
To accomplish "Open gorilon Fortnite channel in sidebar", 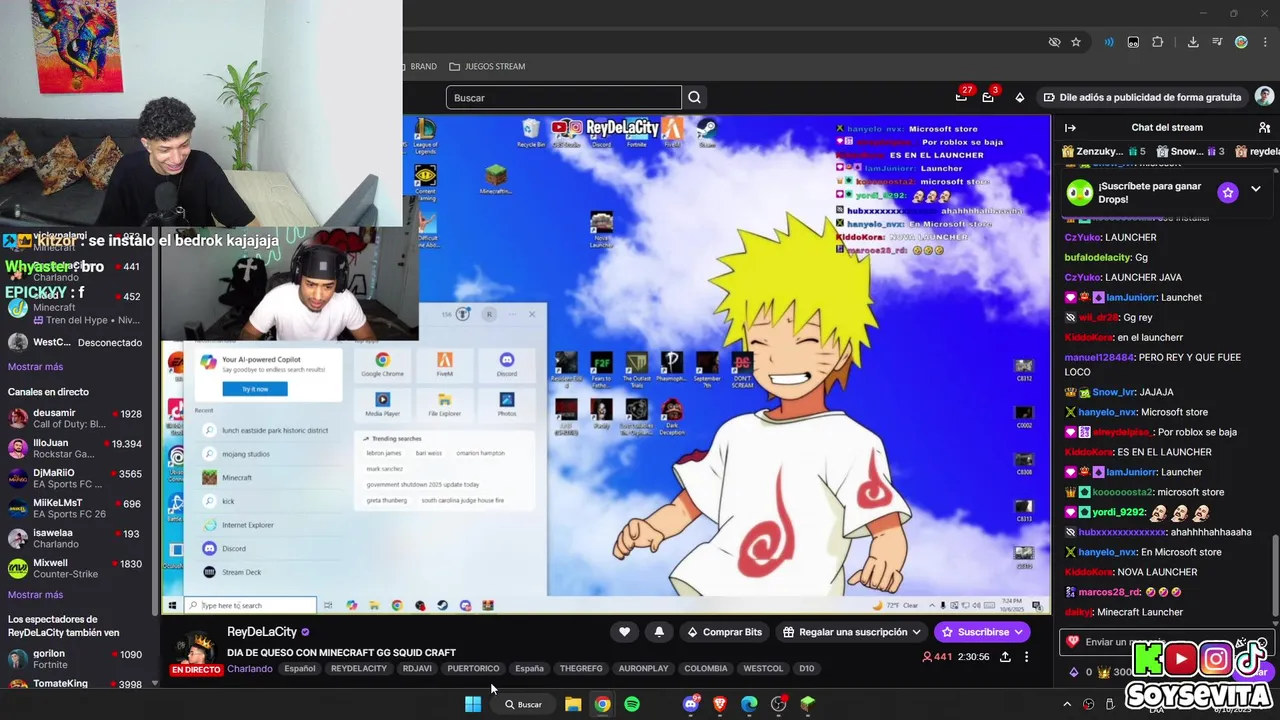I will [76, 659].
